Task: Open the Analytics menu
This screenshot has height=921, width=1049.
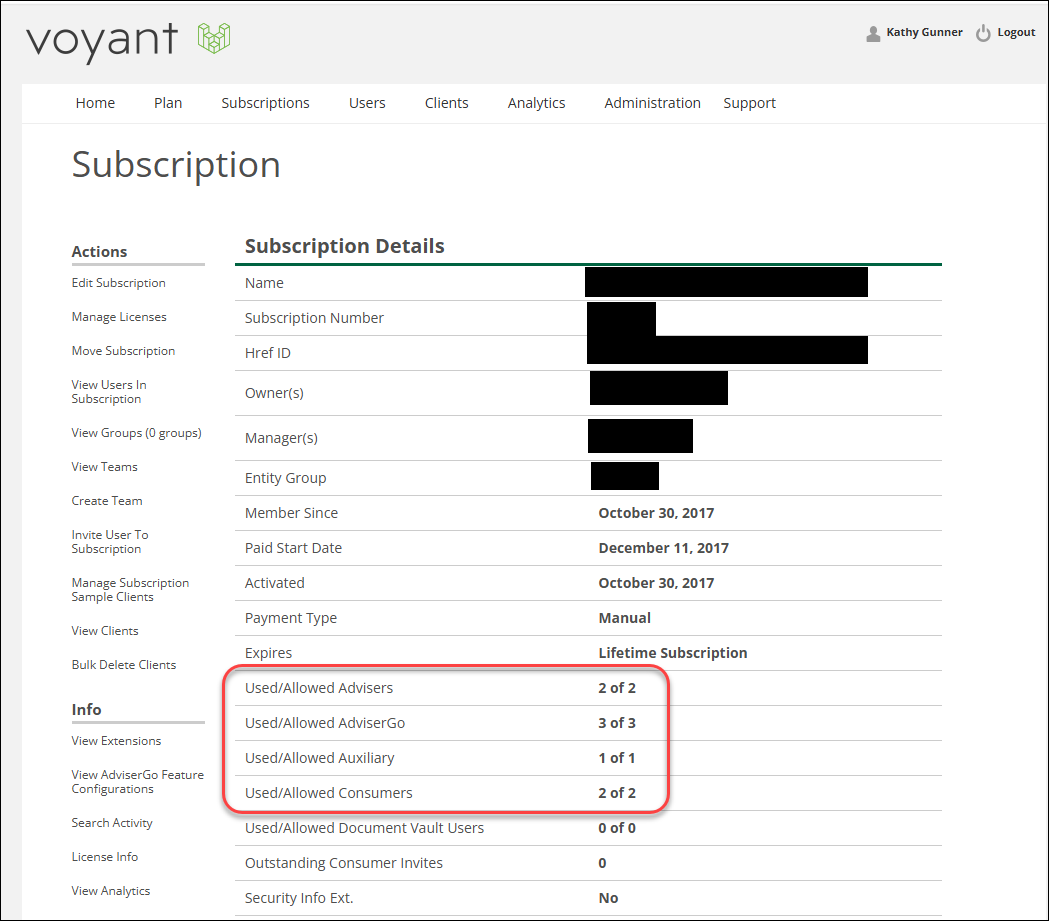Action: 537,103
